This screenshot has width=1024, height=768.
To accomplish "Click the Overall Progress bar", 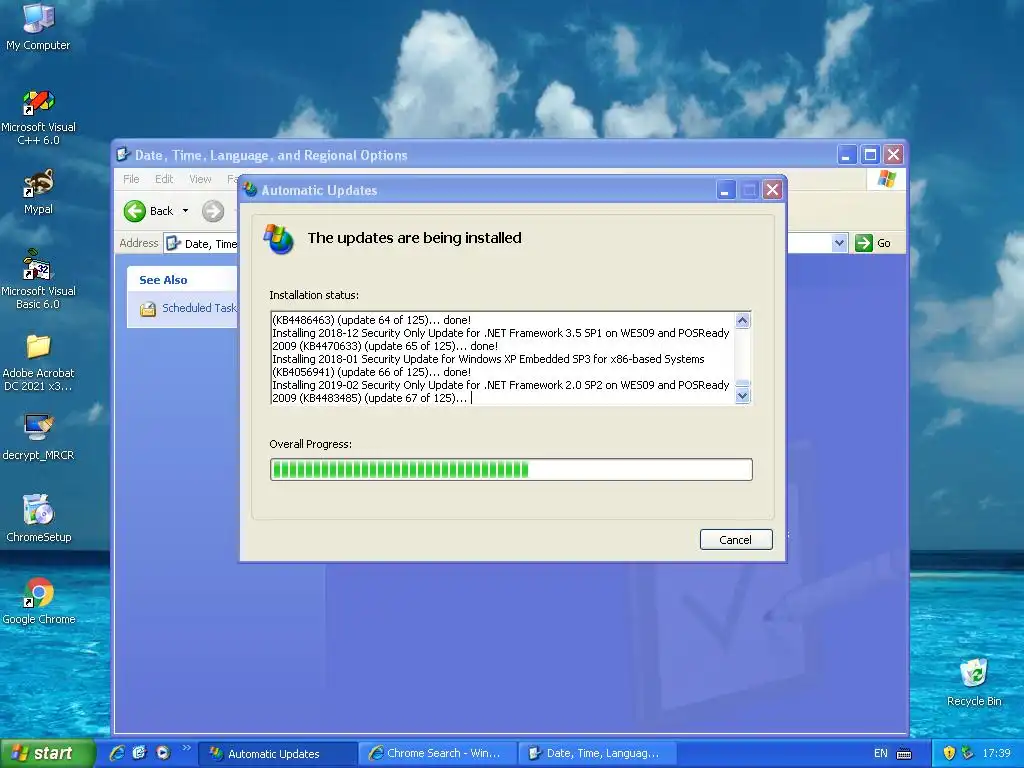I will pos(511,470).
